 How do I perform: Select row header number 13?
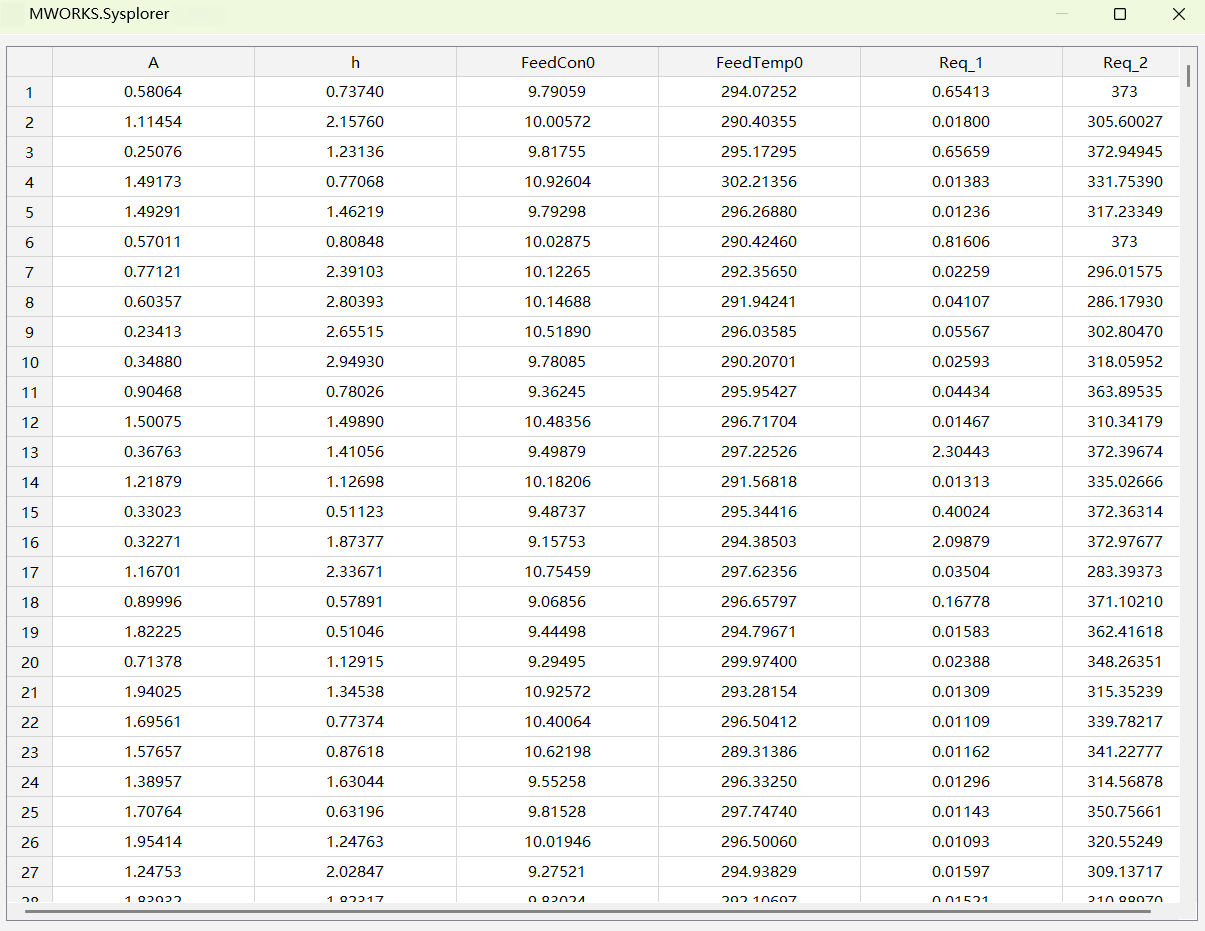coord(29,452)
